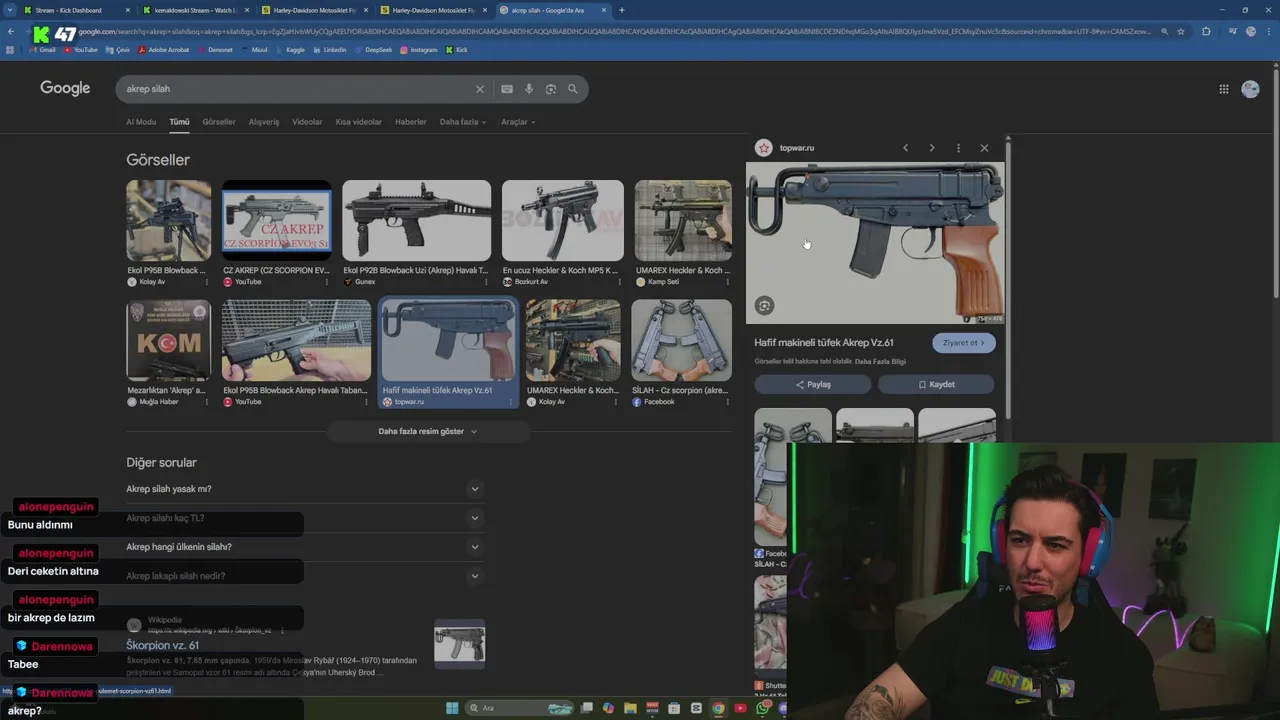
Task: Click the Paylaş share button
Action: click(x=813, y=384)
